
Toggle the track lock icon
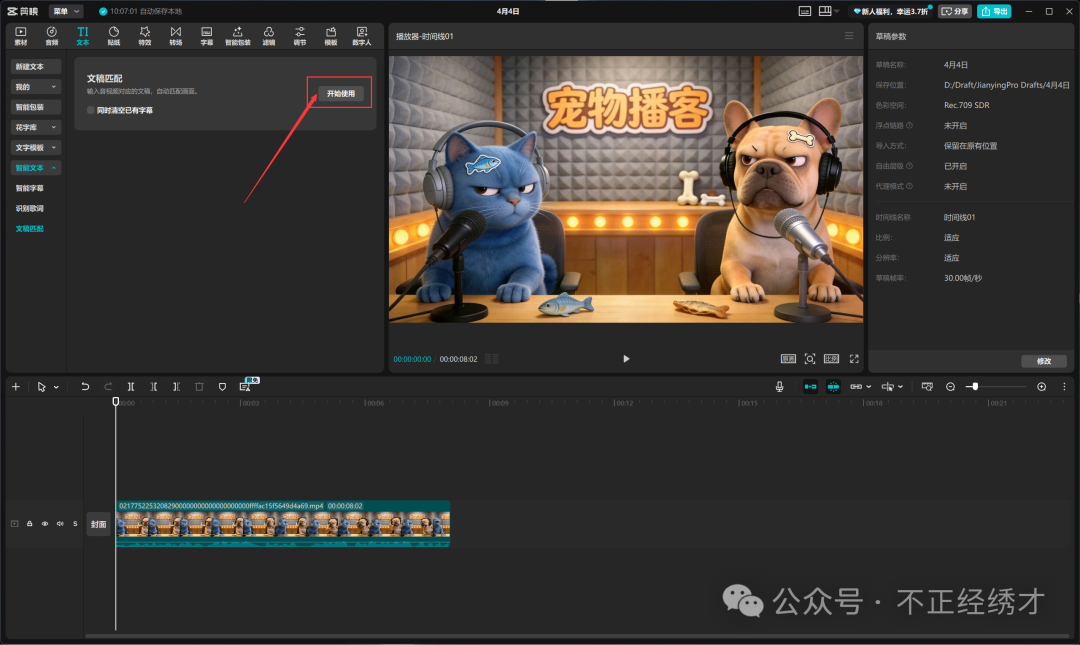pyautogui.click(x=30, y=523)
